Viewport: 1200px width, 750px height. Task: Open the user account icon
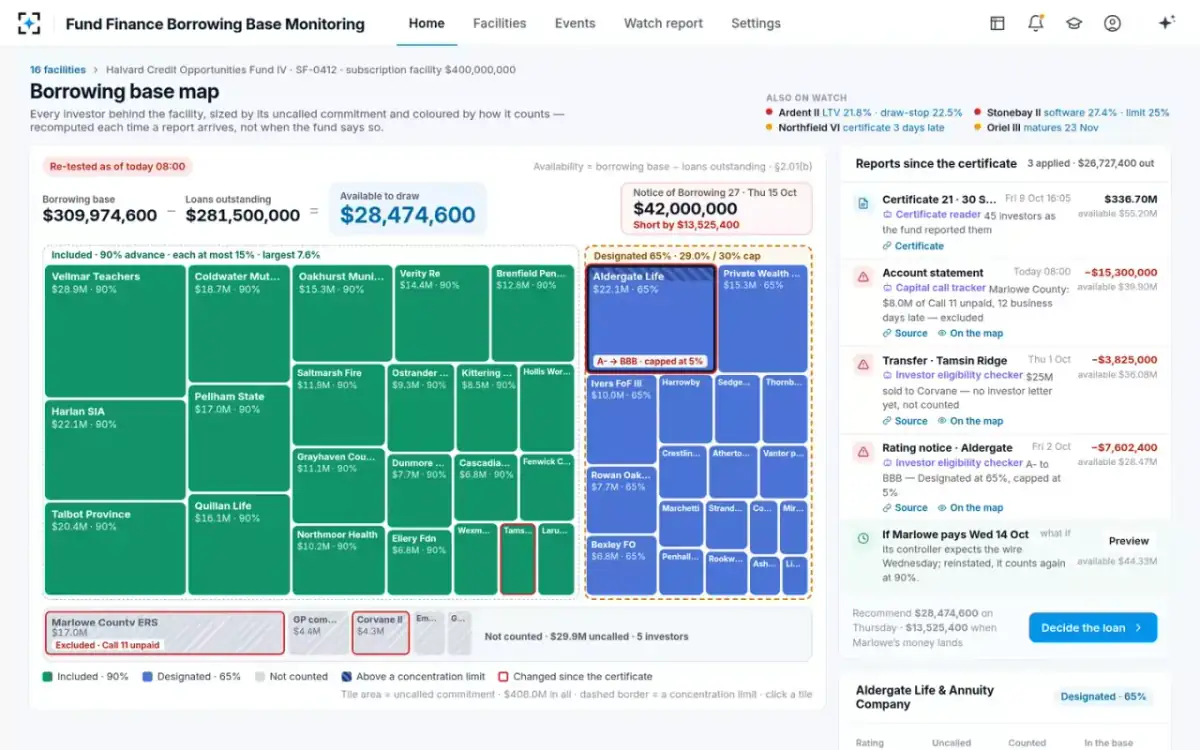(1112, 23)
